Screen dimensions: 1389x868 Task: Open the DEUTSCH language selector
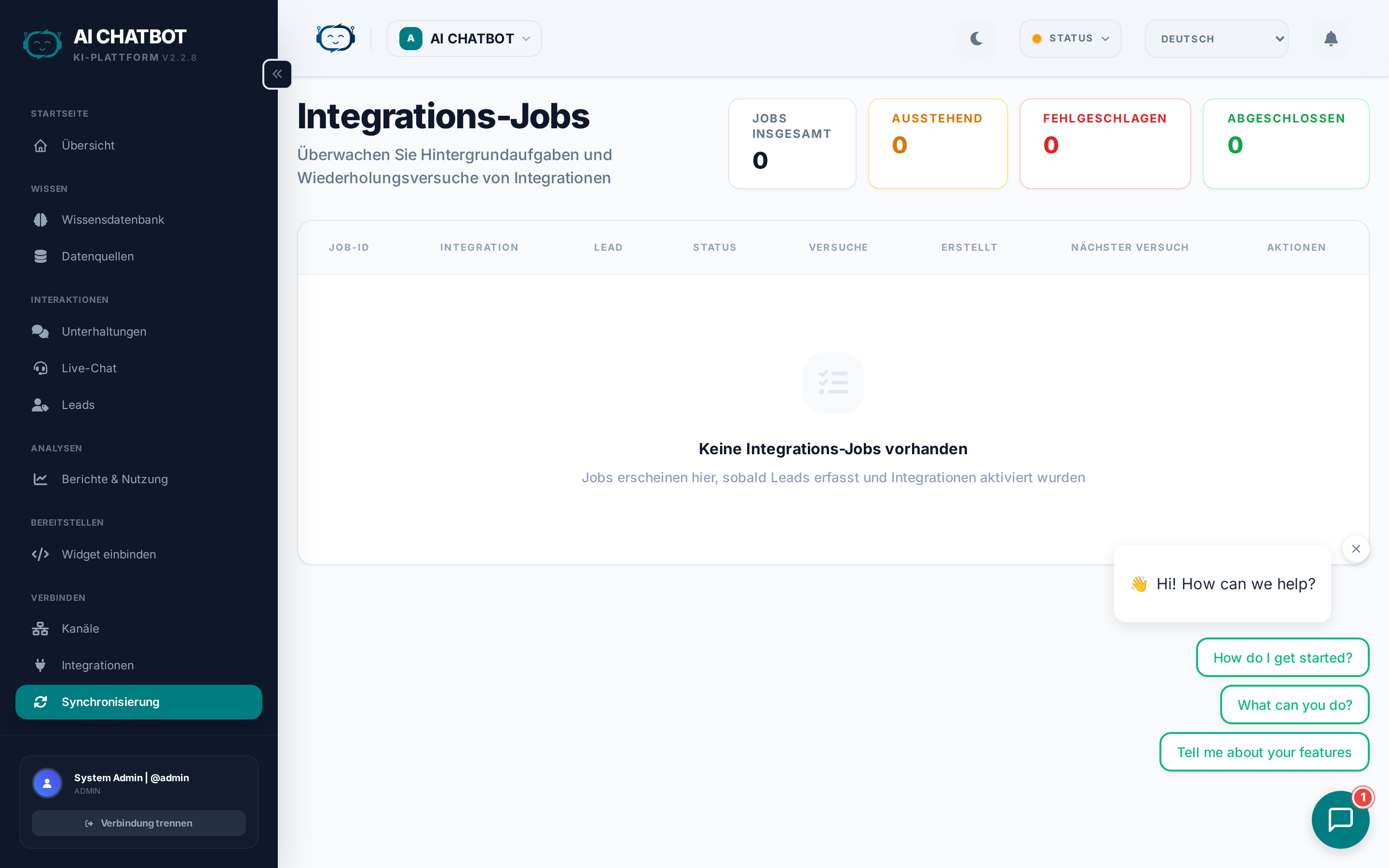[1216, 39]
